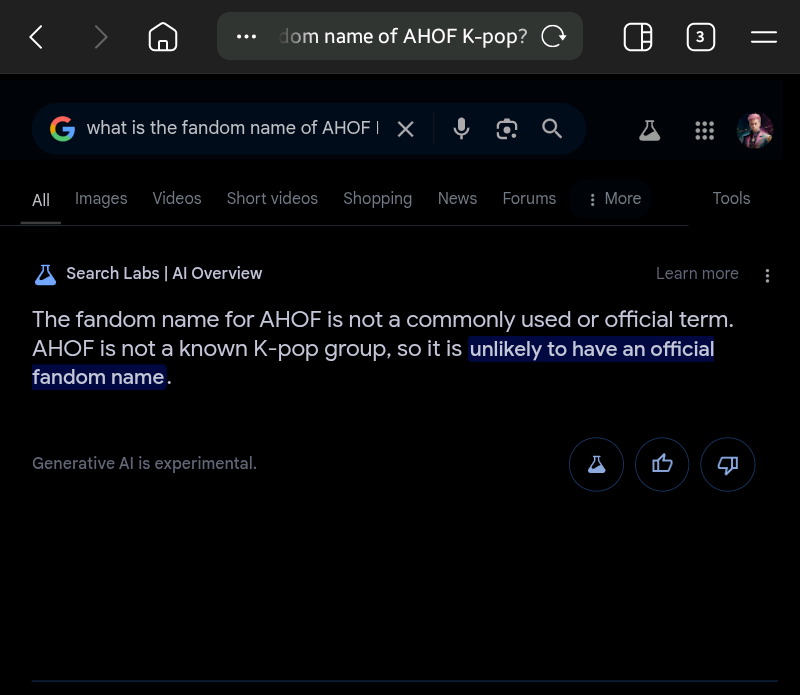This screenshot has width=800, height=695.
Task: Open the browser hamburger menu
Action: point(764,38)
